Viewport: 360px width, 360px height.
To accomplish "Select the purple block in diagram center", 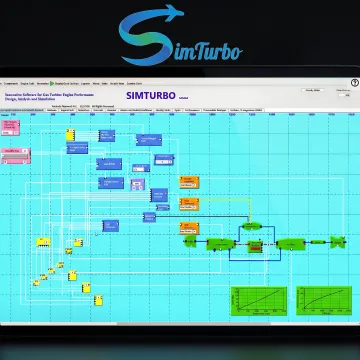I will 137,185.
